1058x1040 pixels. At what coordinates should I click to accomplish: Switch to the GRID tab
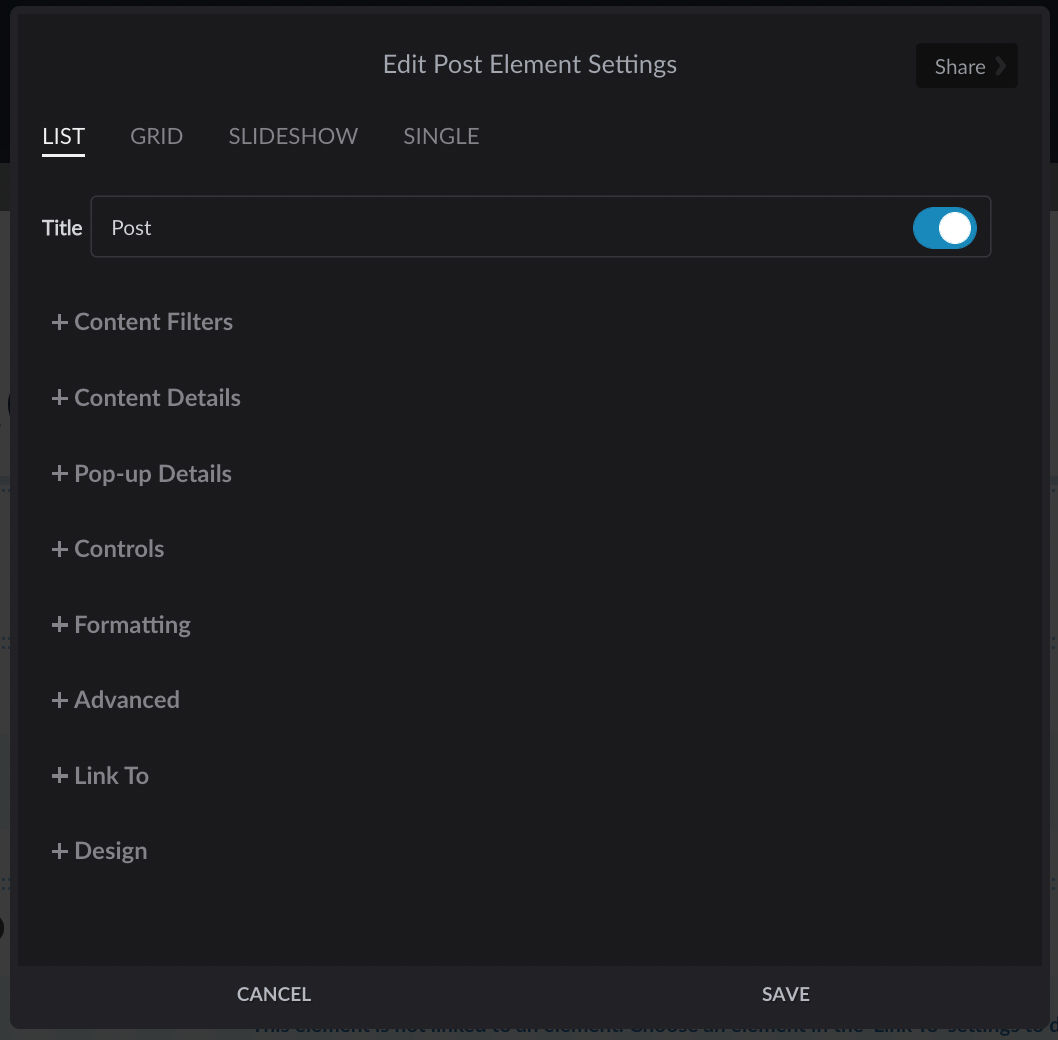pos(156,136)
